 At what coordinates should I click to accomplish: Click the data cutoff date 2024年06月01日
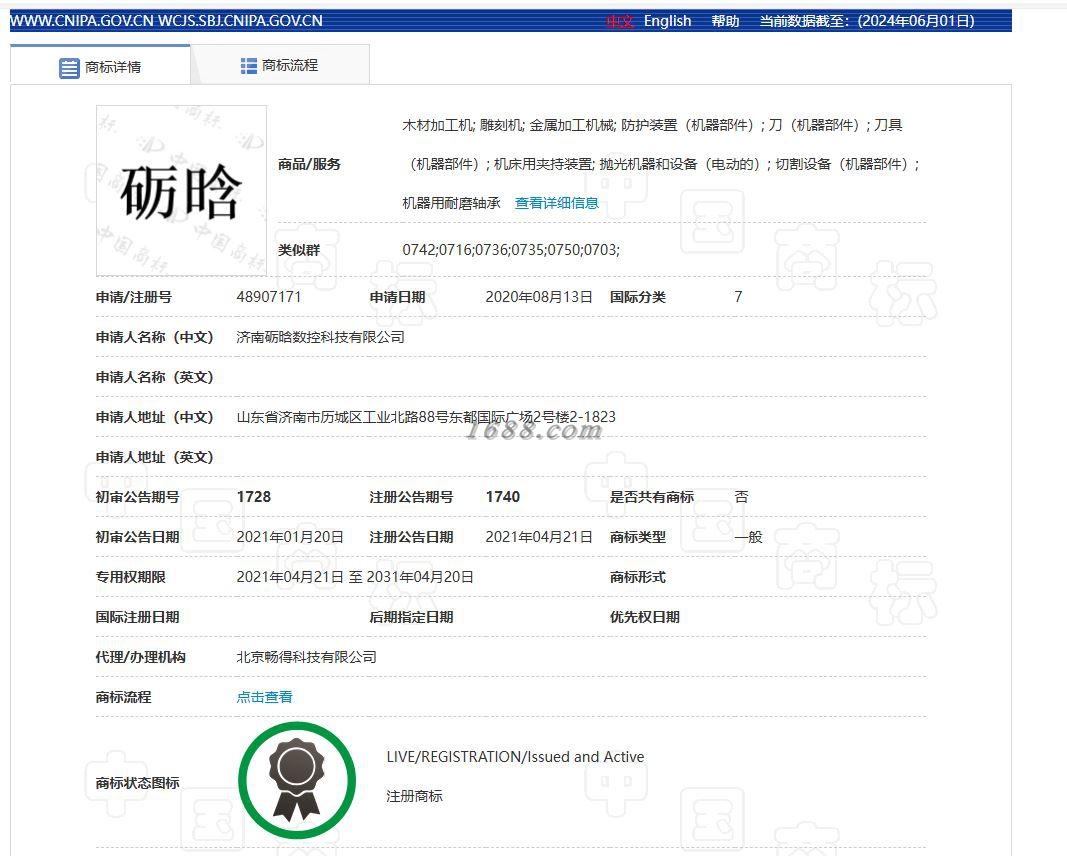point(916,21)
